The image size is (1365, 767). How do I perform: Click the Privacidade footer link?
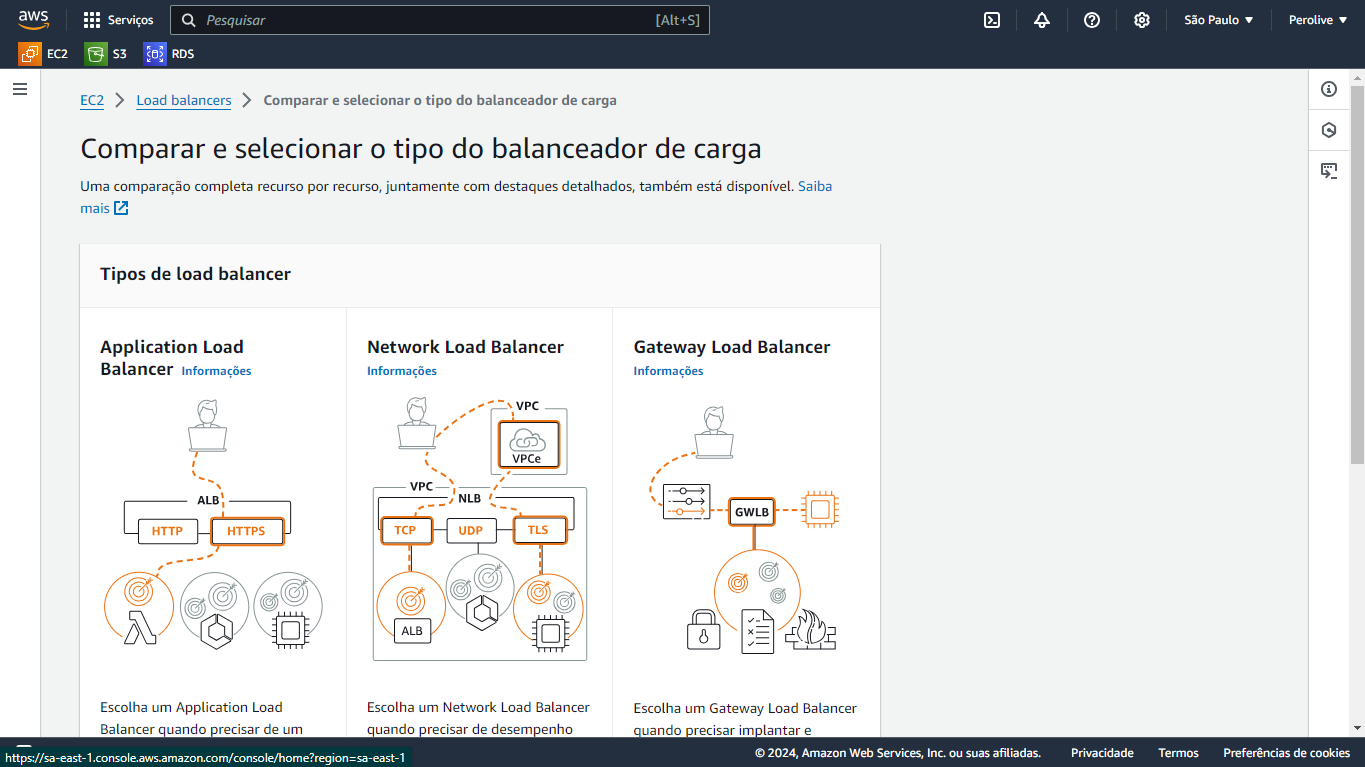click(x=1102, y=753)
